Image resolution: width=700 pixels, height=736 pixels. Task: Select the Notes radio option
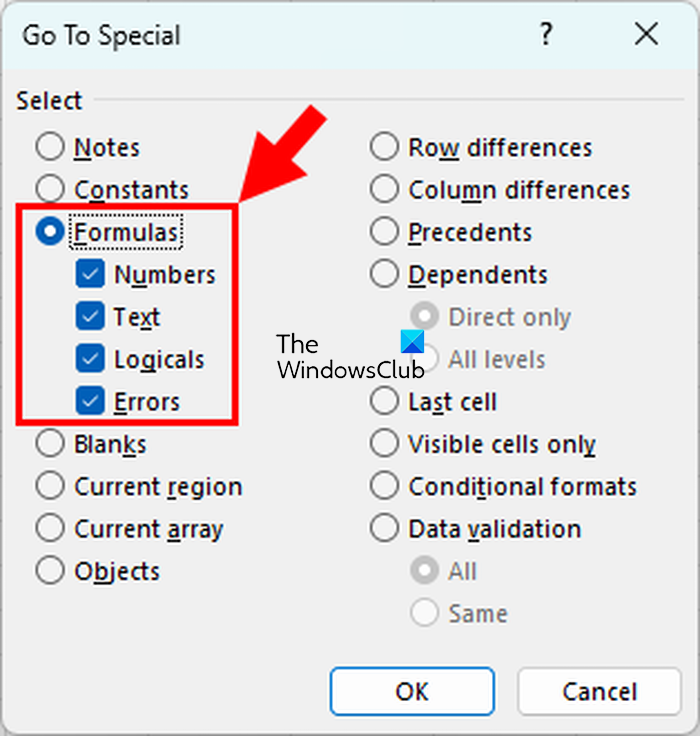(50, 148)
